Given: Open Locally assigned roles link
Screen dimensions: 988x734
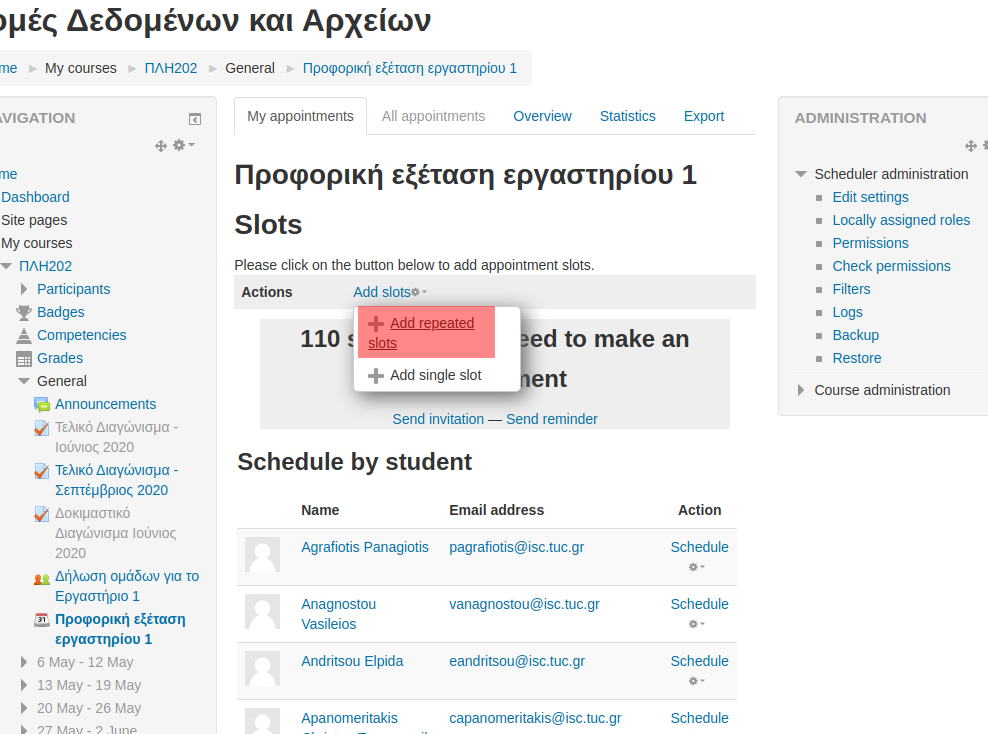Looking at the screenshot, I should click(x=901, y=220).
